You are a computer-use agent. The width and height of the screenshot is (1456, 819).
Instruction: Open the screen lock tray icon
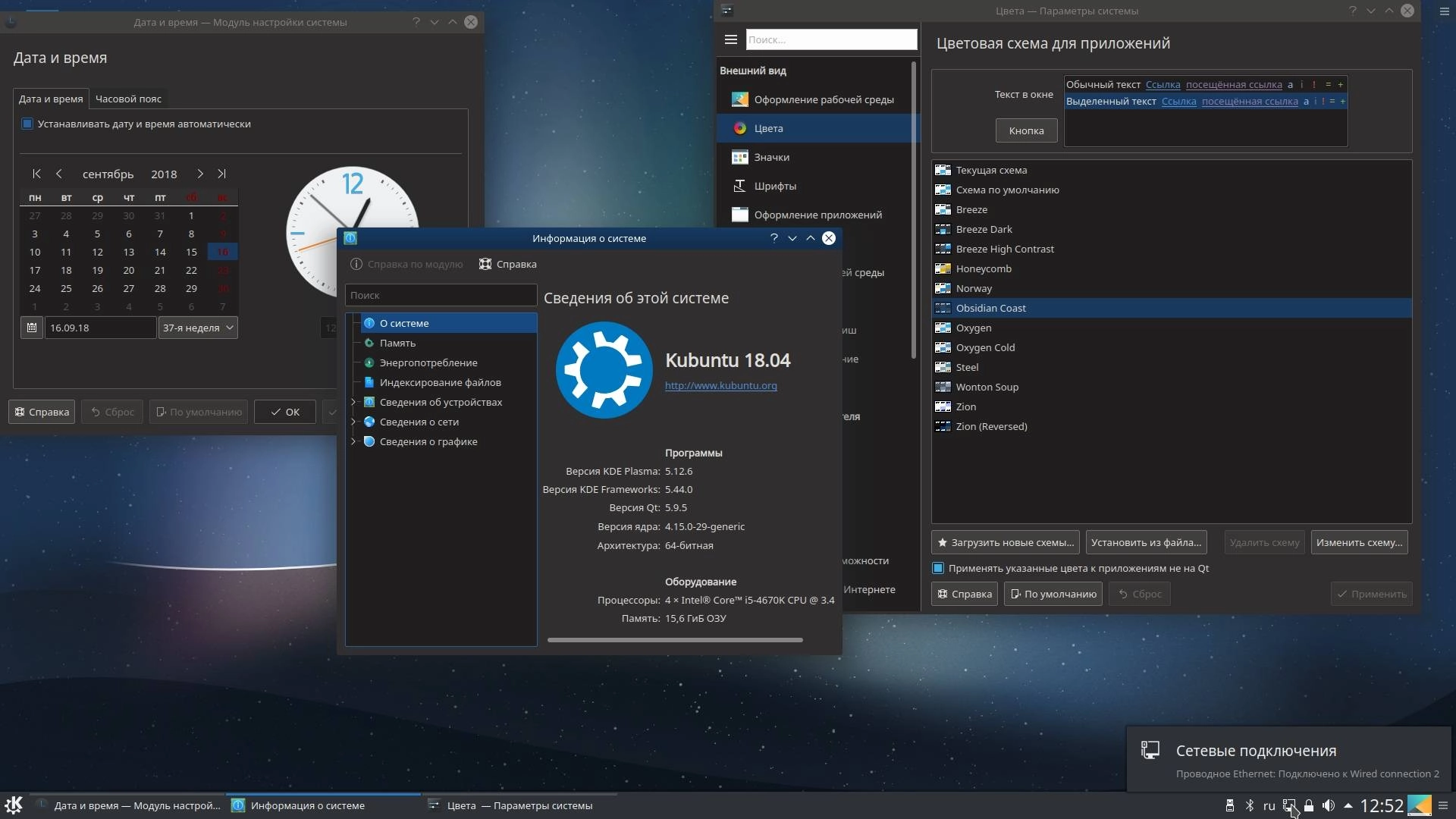tap(1308, 805)
